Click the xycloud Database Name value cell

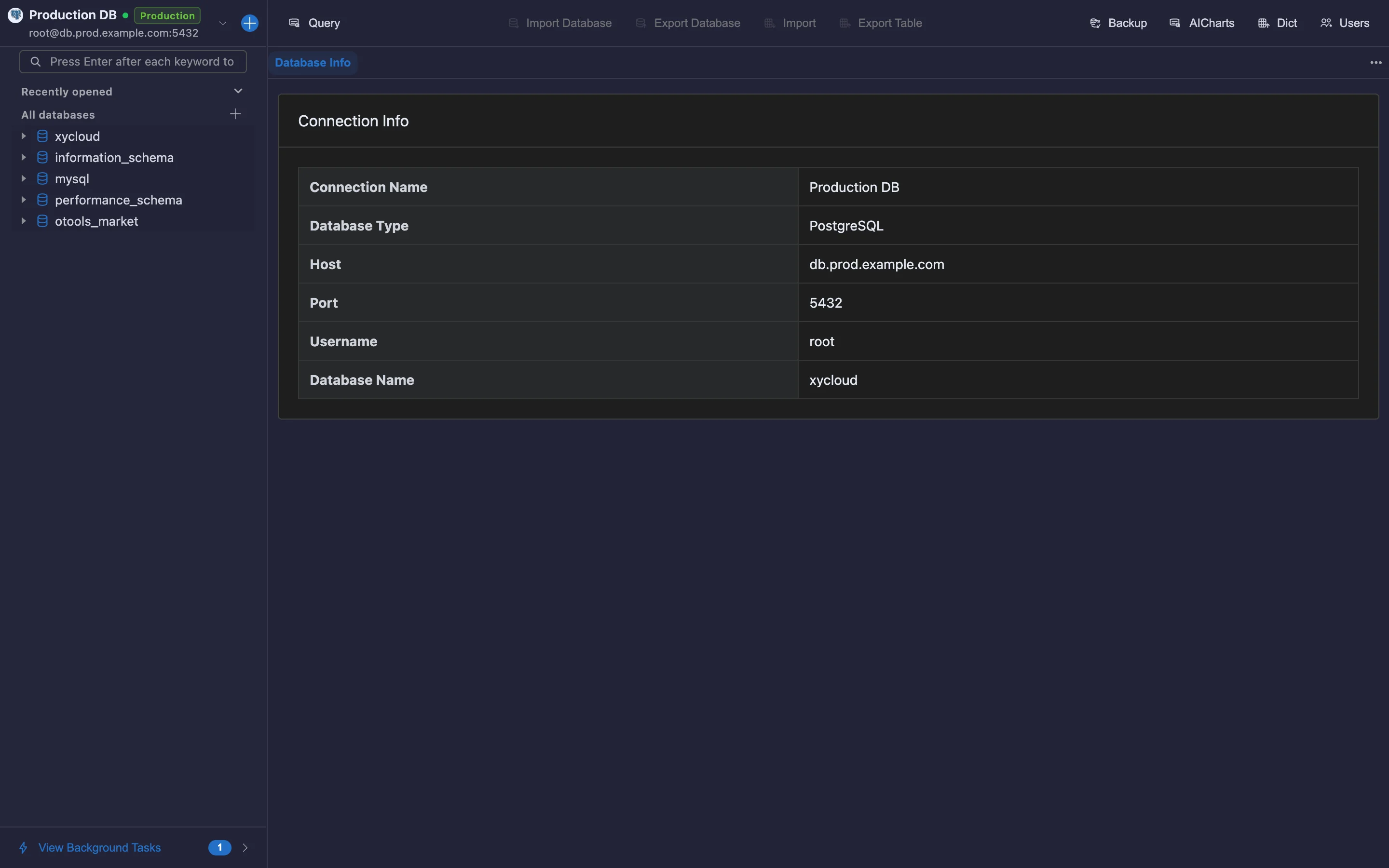pos(1078,380)
